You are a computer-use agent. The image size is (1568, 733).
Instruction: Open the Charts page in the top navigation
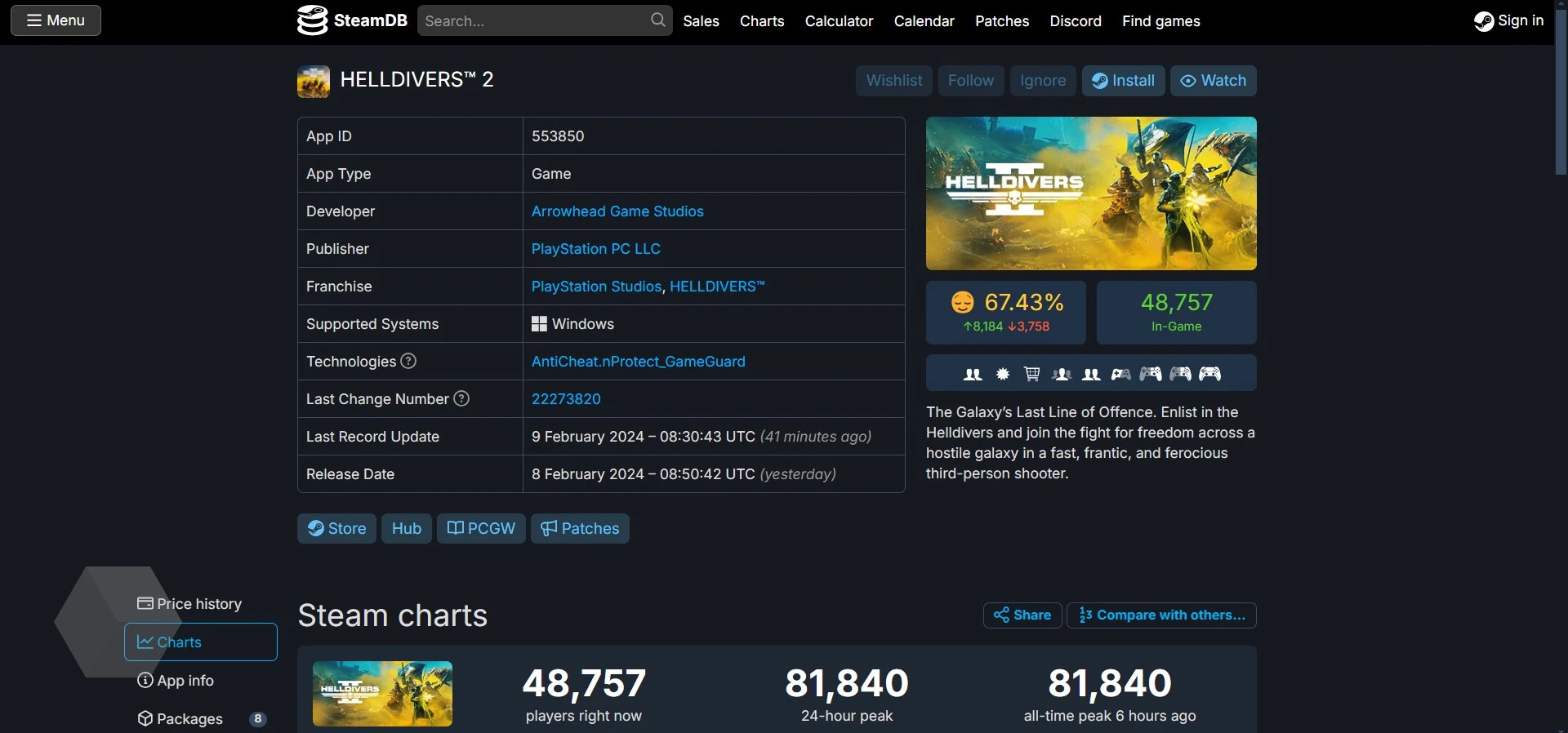[762, 21]
